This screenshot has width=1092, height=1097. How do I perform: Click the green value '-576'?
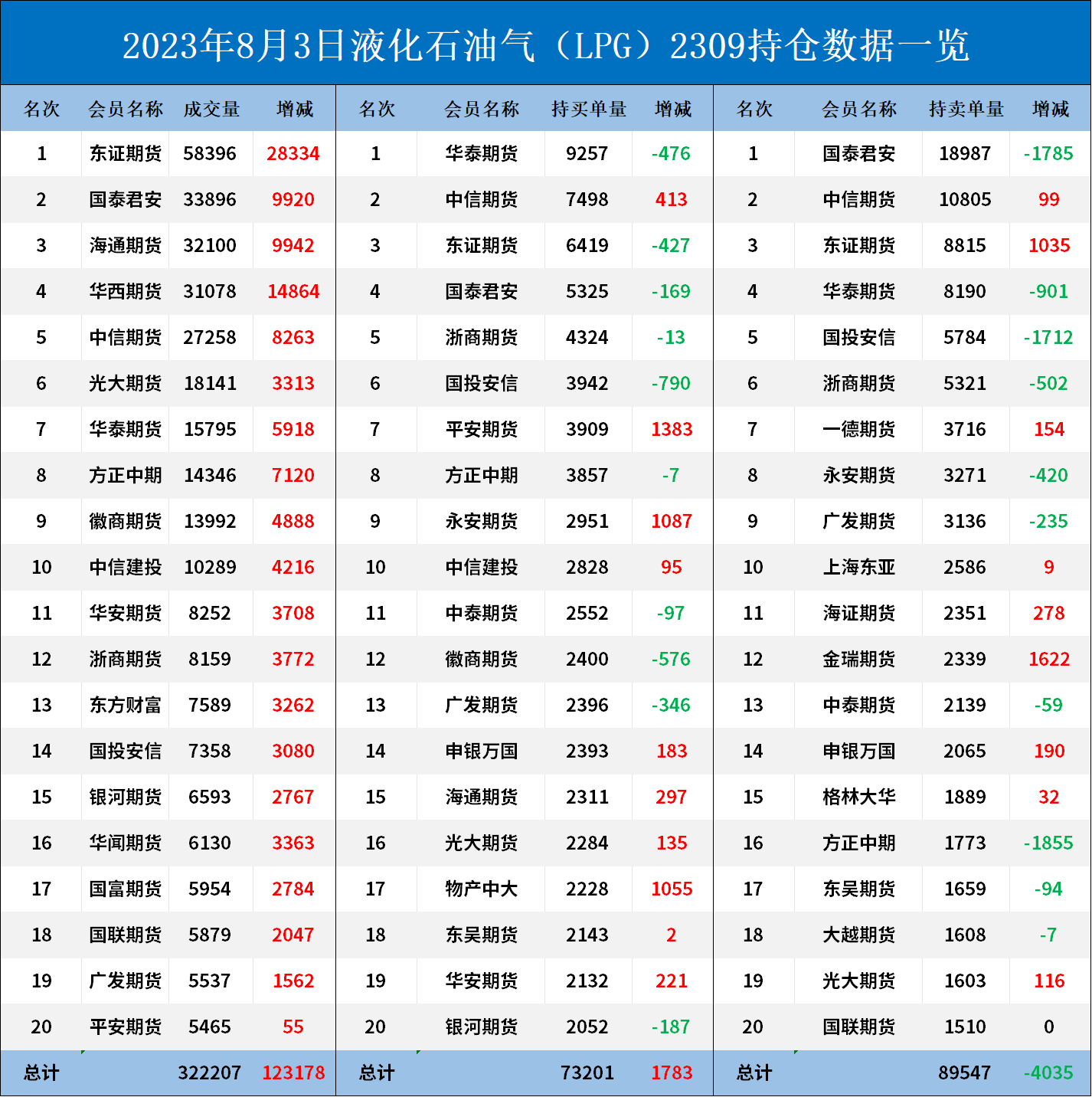pyautogui.click(x=671, y=660)
